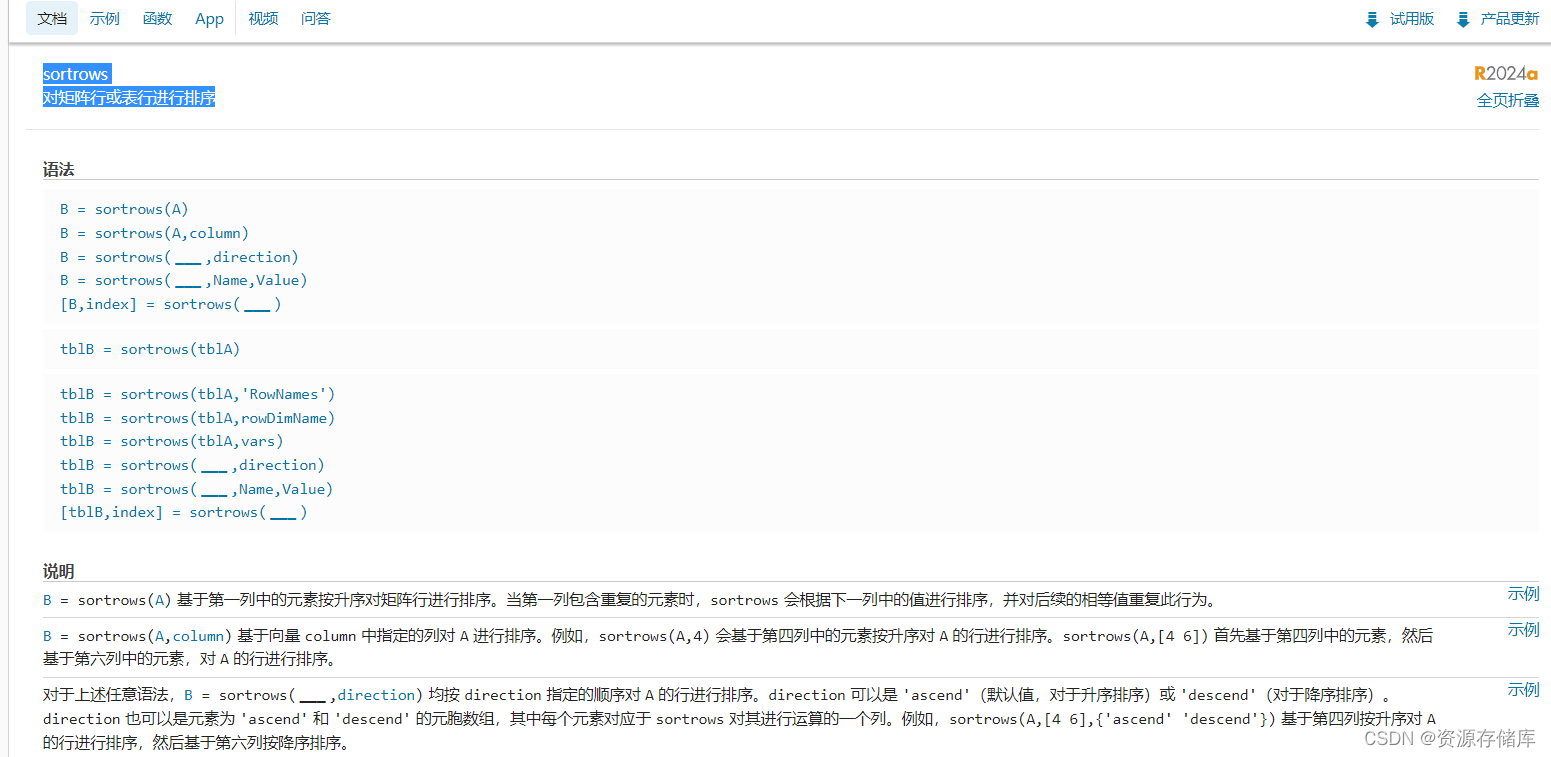Open the 示例 tab in navigation

104,18
